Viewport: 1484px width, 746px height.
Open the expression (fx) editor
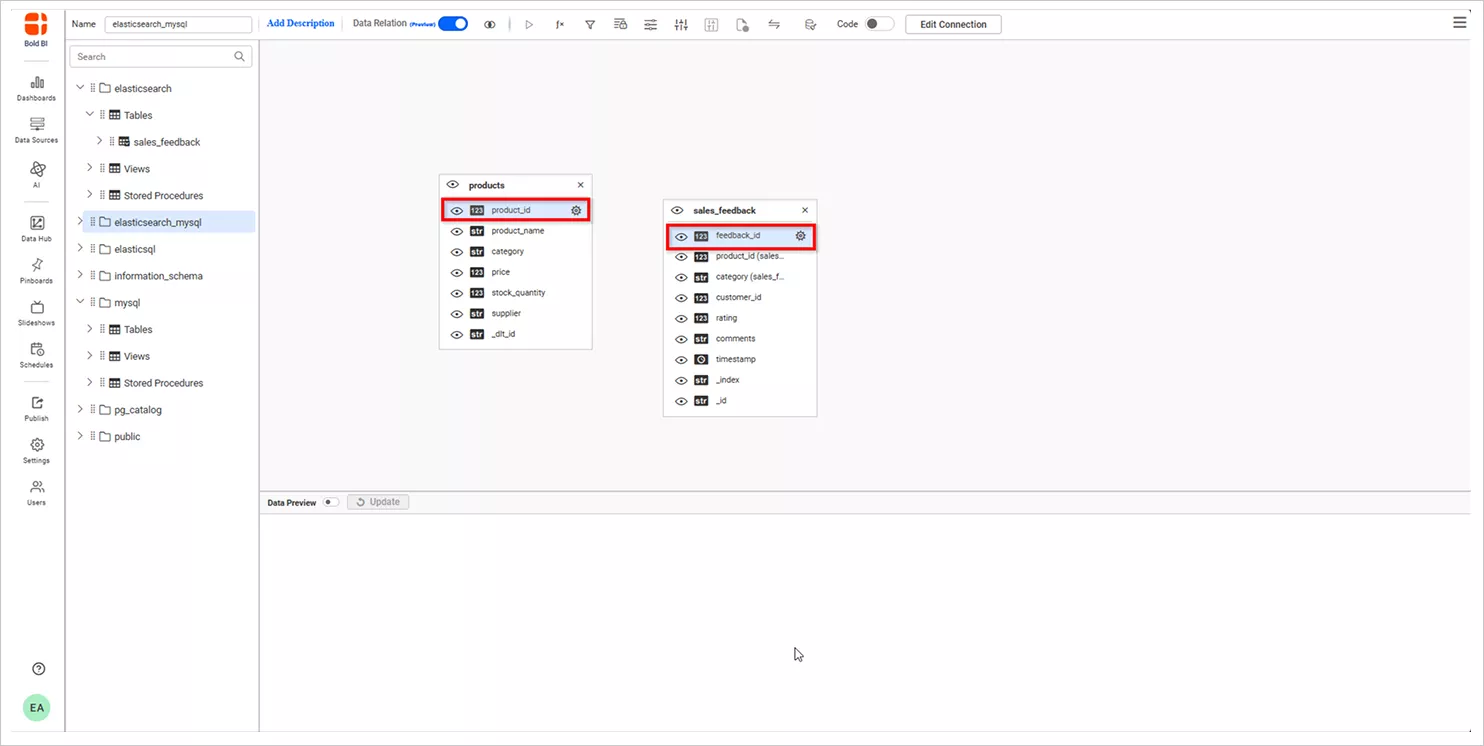point(560,24)
